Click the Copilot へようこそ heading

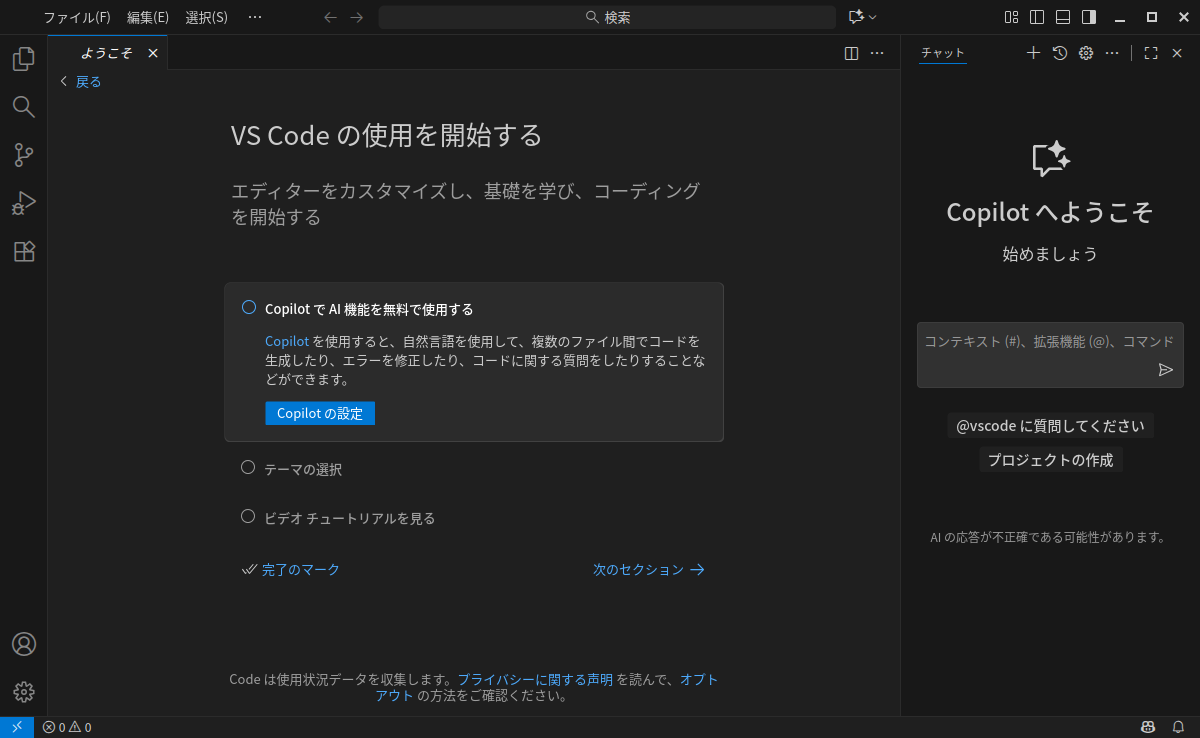click(x=1050, y=212)
